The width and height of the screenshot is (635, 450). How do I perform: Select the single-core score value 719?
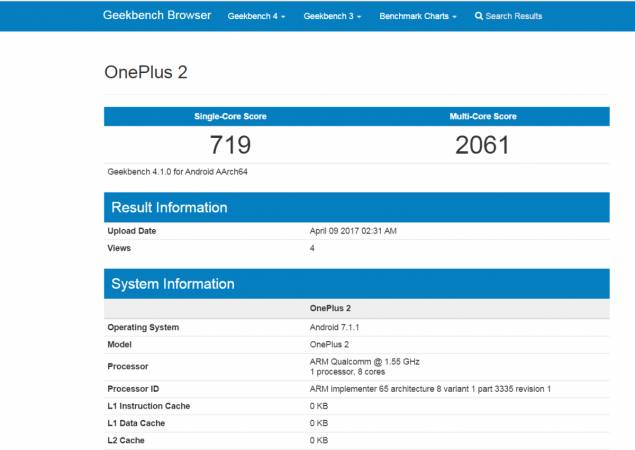pyautogui.click(x=230, y=145)
